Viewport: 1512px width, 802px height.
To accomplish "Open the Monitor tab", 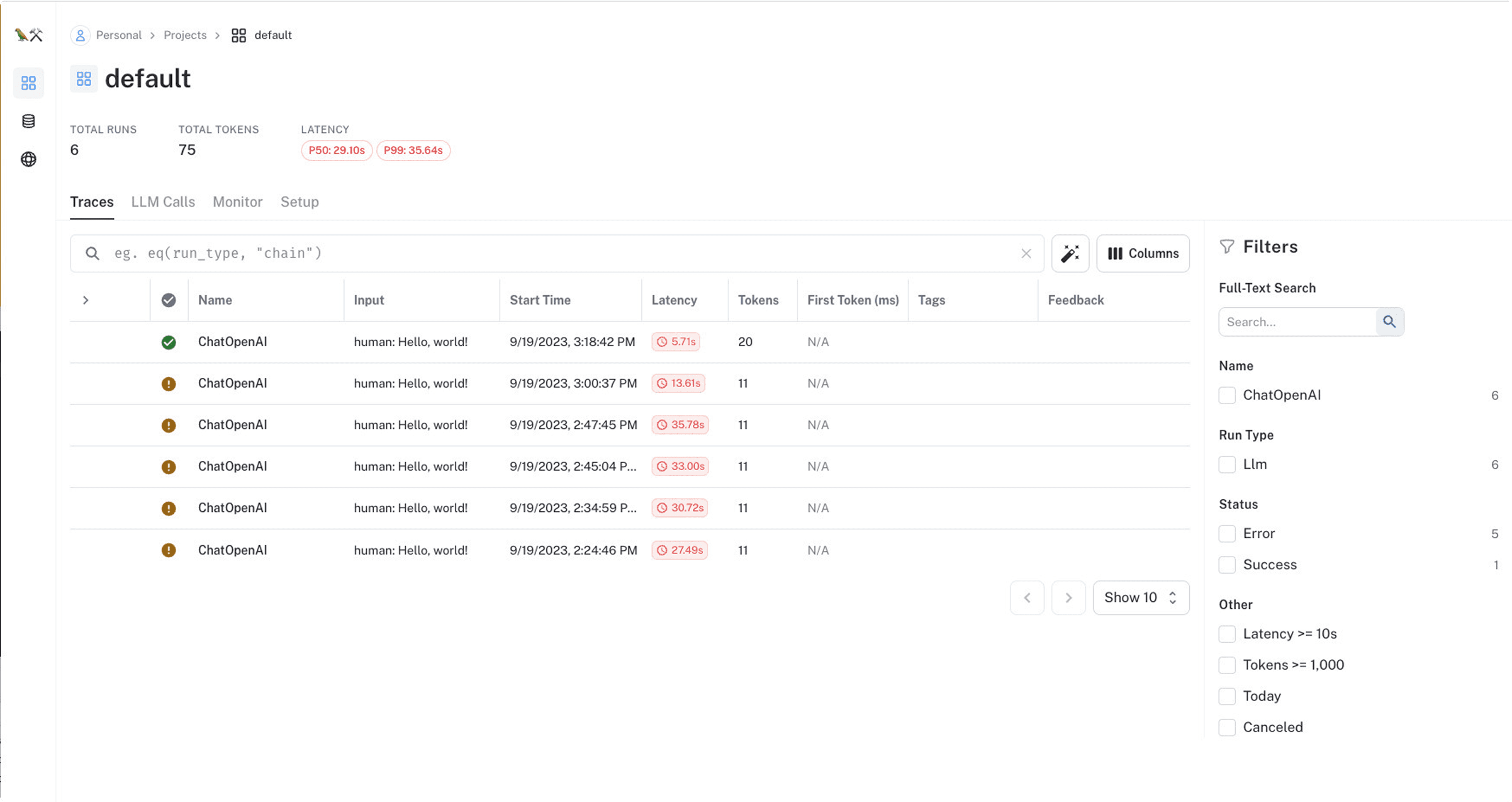I will click(x=237, y=202).
